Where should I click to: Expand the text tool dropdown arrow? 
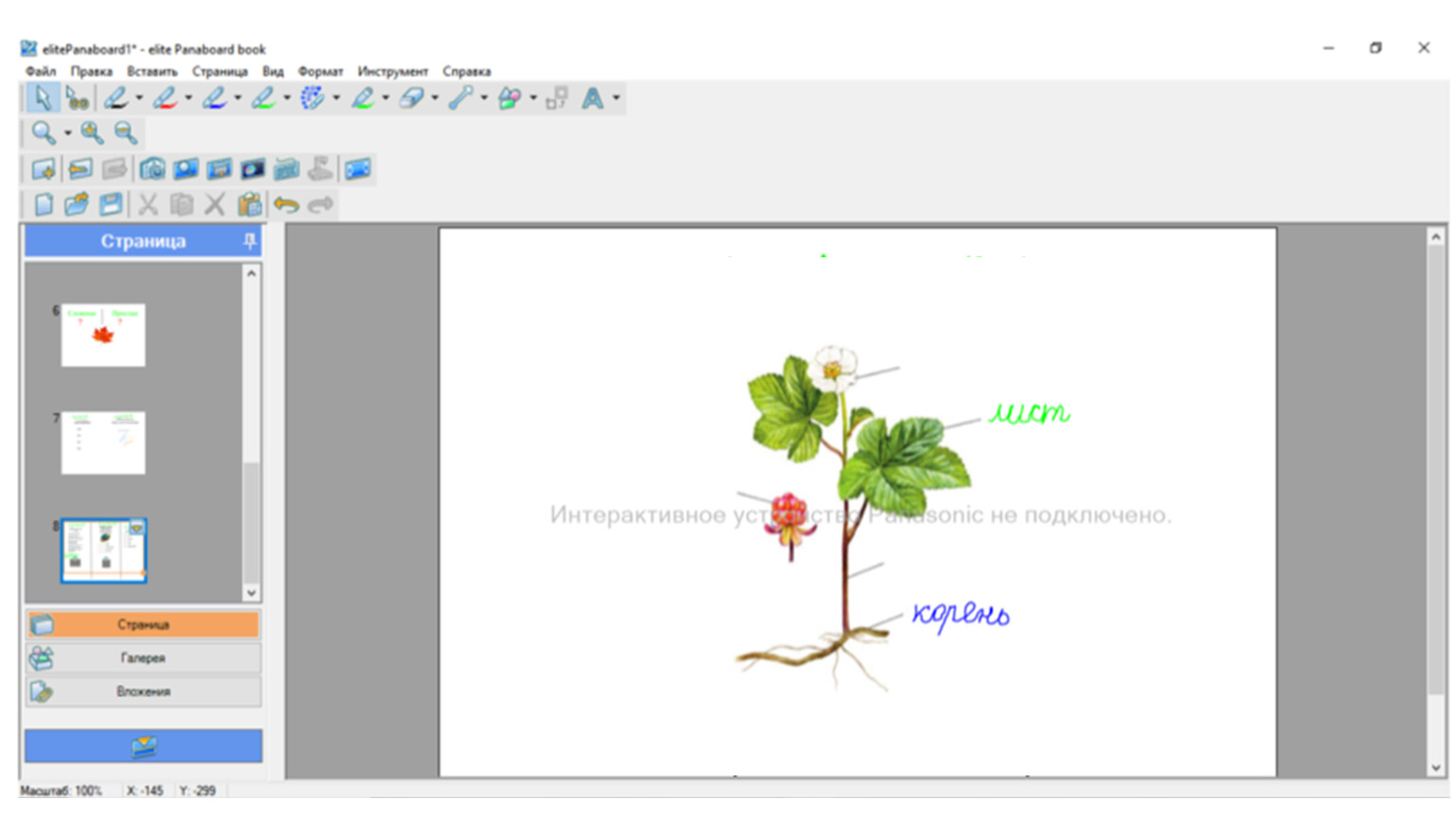click(616, 98)
